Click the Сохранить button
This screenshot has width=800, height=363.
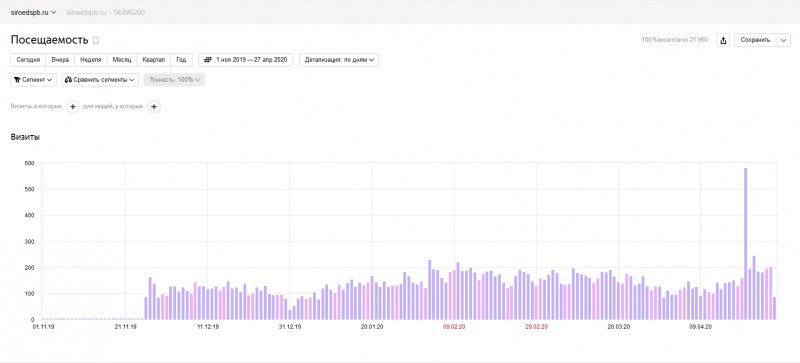(x=755, y=40)
